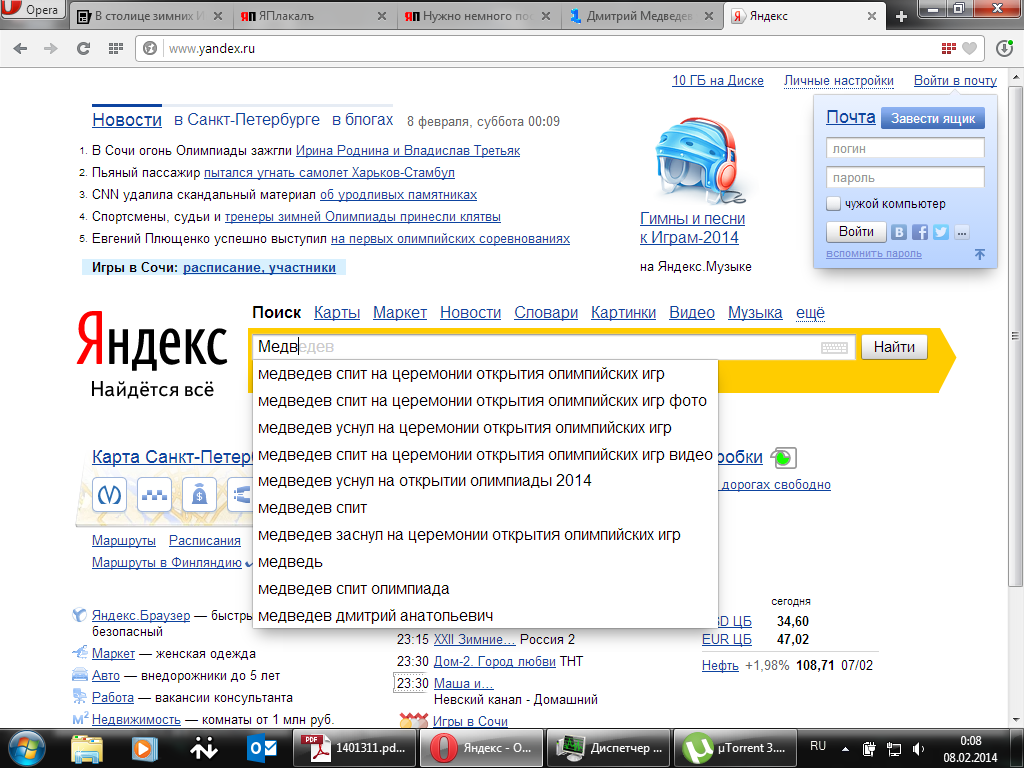Click the 'Завести ящик' button
The image size is (1024, 768).
[x=932, y=118]
